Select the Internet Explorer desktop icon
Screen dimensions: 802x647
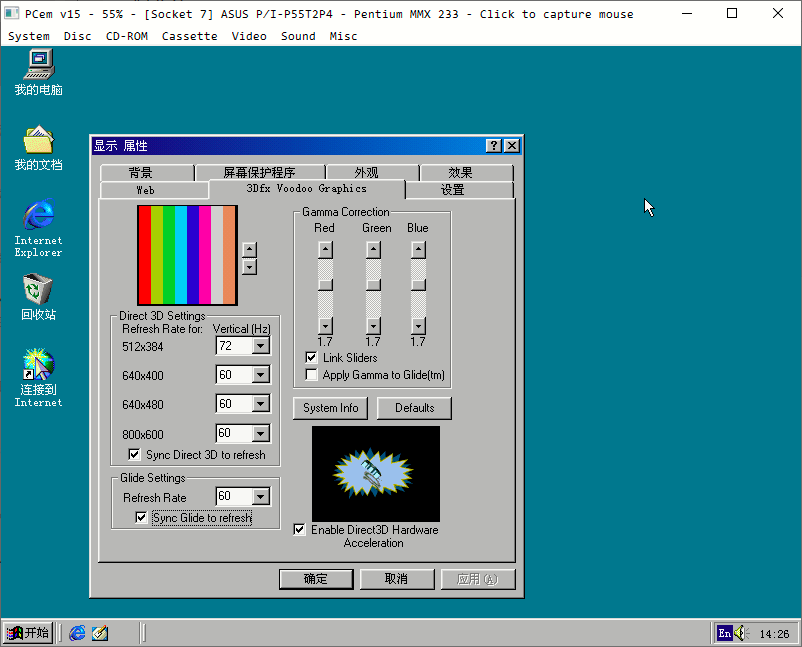point(38,228)
